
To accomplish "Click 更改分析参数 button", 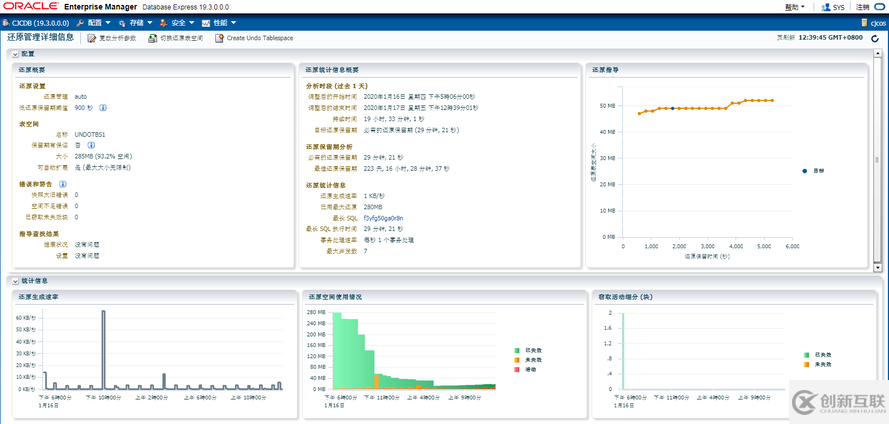I will [x=112, y=39].
